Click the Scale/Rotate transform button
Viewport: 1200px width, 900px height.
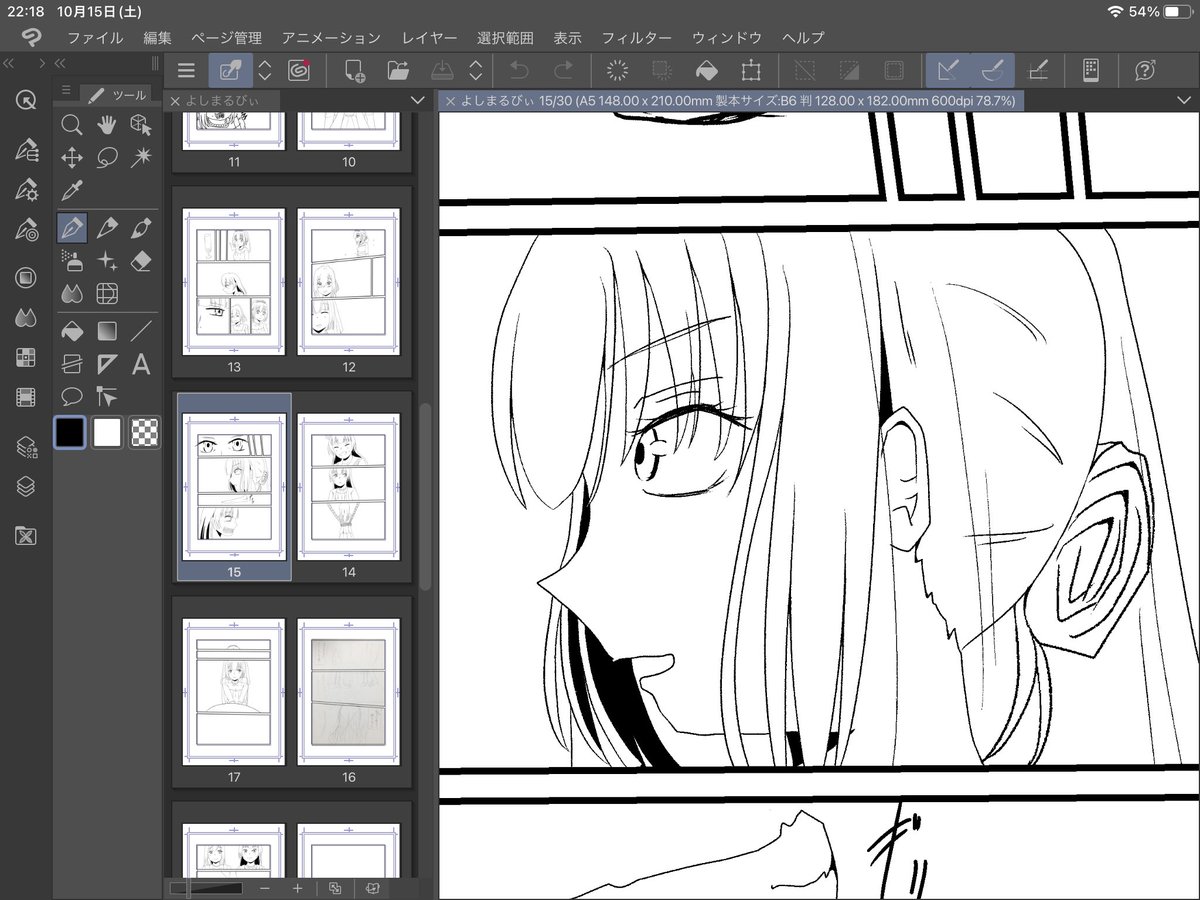click(750, 70)
